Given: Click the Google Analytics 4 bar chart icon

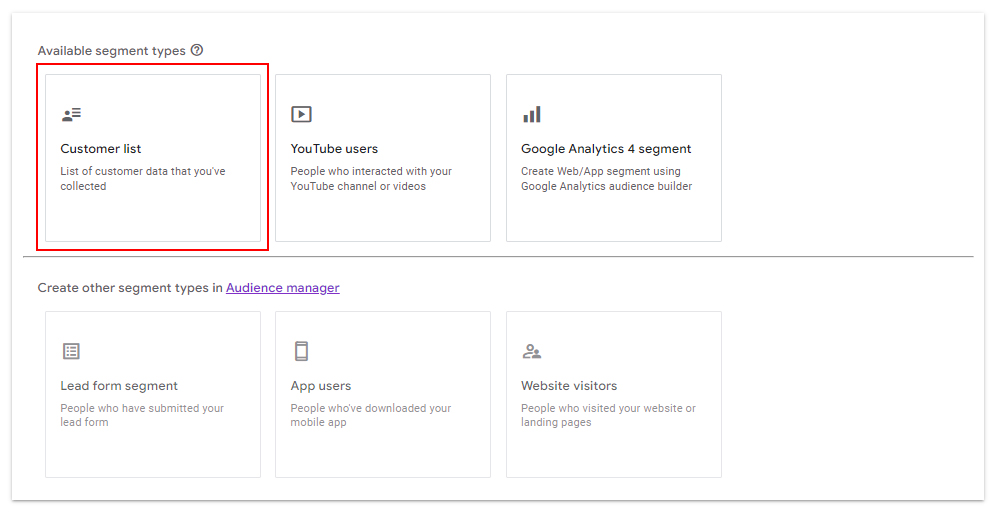Looking at the screenshot, I should 532,114.
